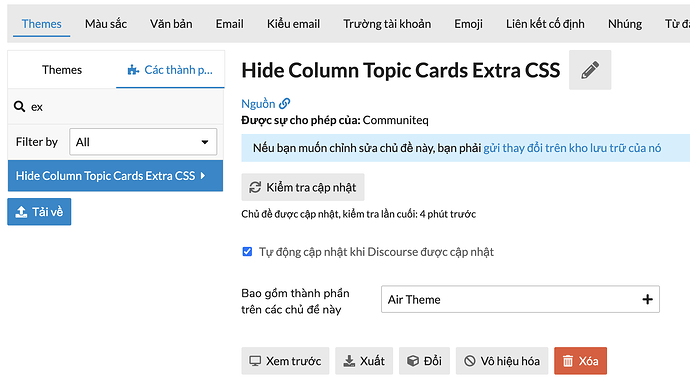This screenshot has width=690, height=388.
Task: Open the Nhúng tab
Action: (x=625, y=24)
